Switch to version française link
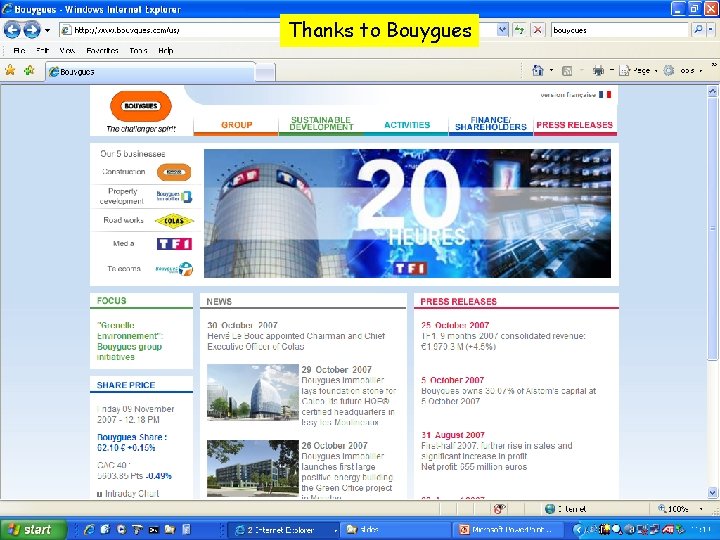Viewport: 720px width, 540px height. pyautogui.click(x=575, y=95)
